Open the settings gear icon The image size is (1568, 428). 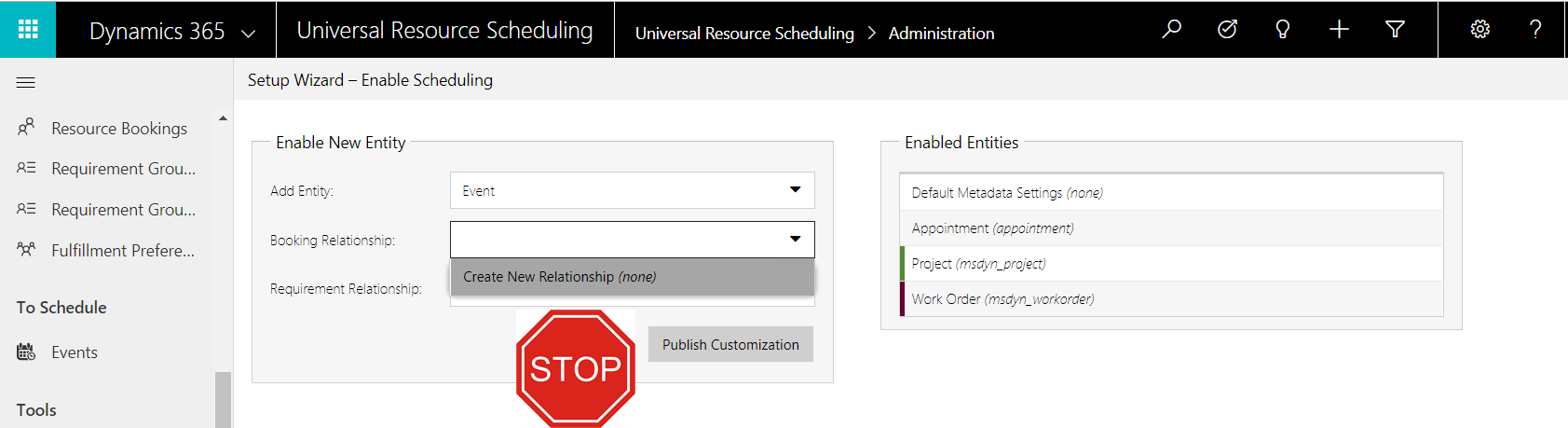pyautogui.click(x=1479, y=30)
